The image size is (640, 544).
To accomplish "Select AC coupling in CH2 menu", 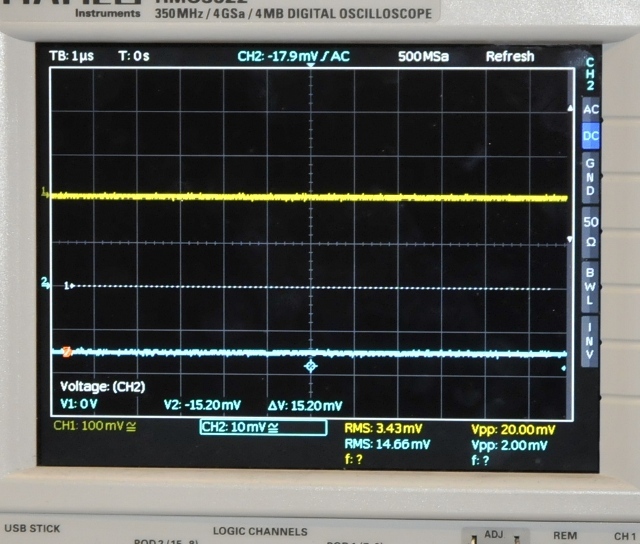I will tap(591, 109).
